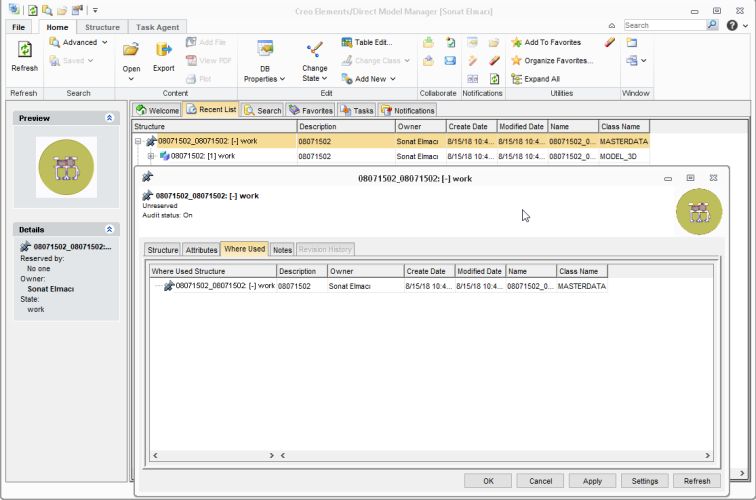This screenshot has width=756, height=500.
Task: Expand the 08071502: [1] work model row
Action: [x=150, y=156]
